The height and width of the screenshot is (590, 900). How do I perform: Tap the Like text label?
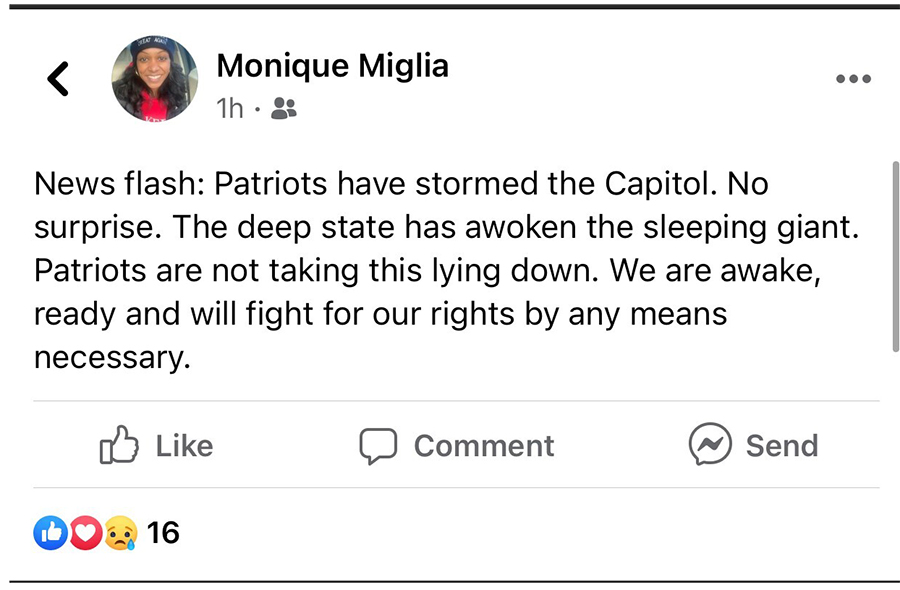pos(184,446)
